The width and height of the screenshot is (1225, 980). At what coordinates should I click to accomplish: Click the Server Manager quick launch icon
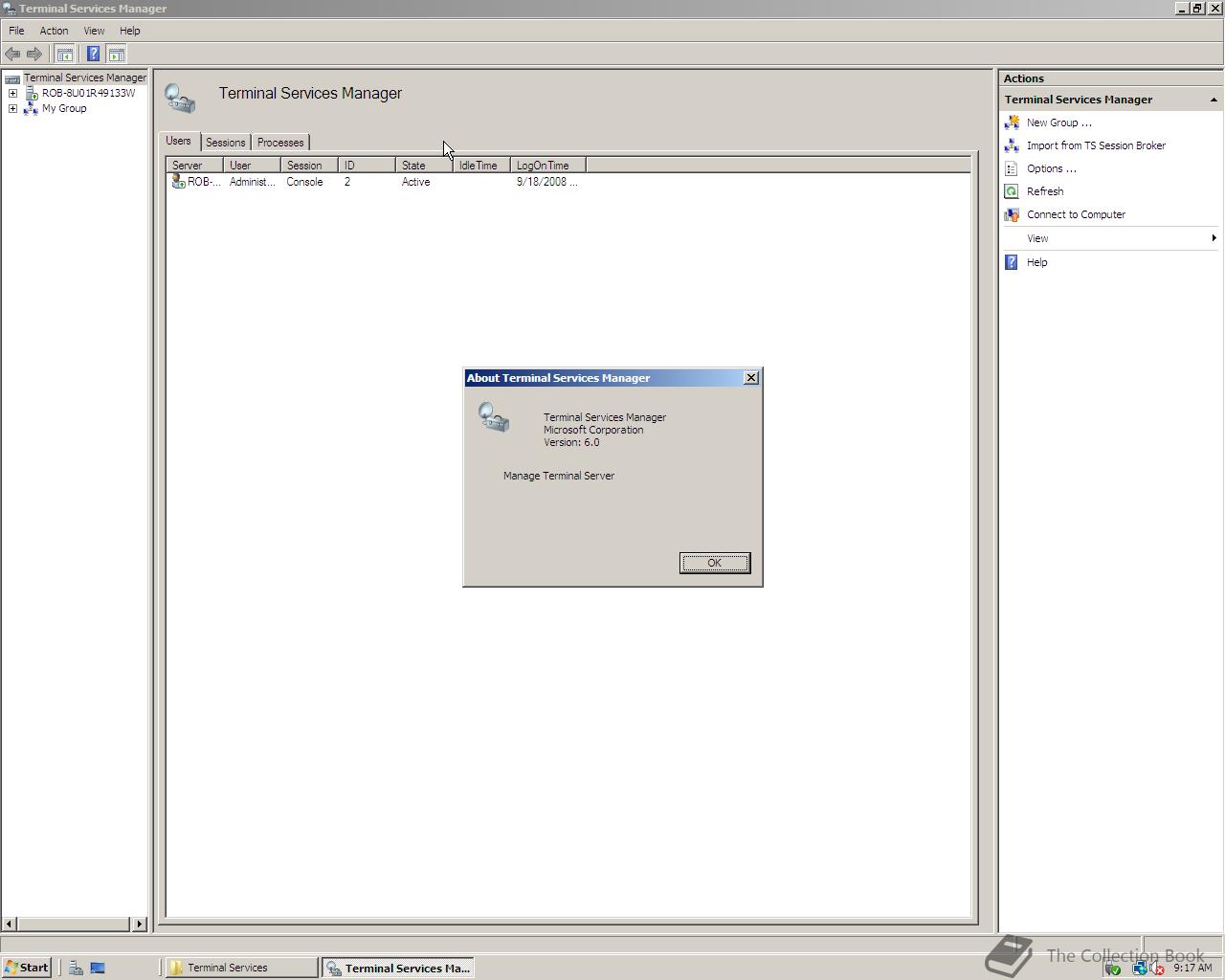pos(76,968)
